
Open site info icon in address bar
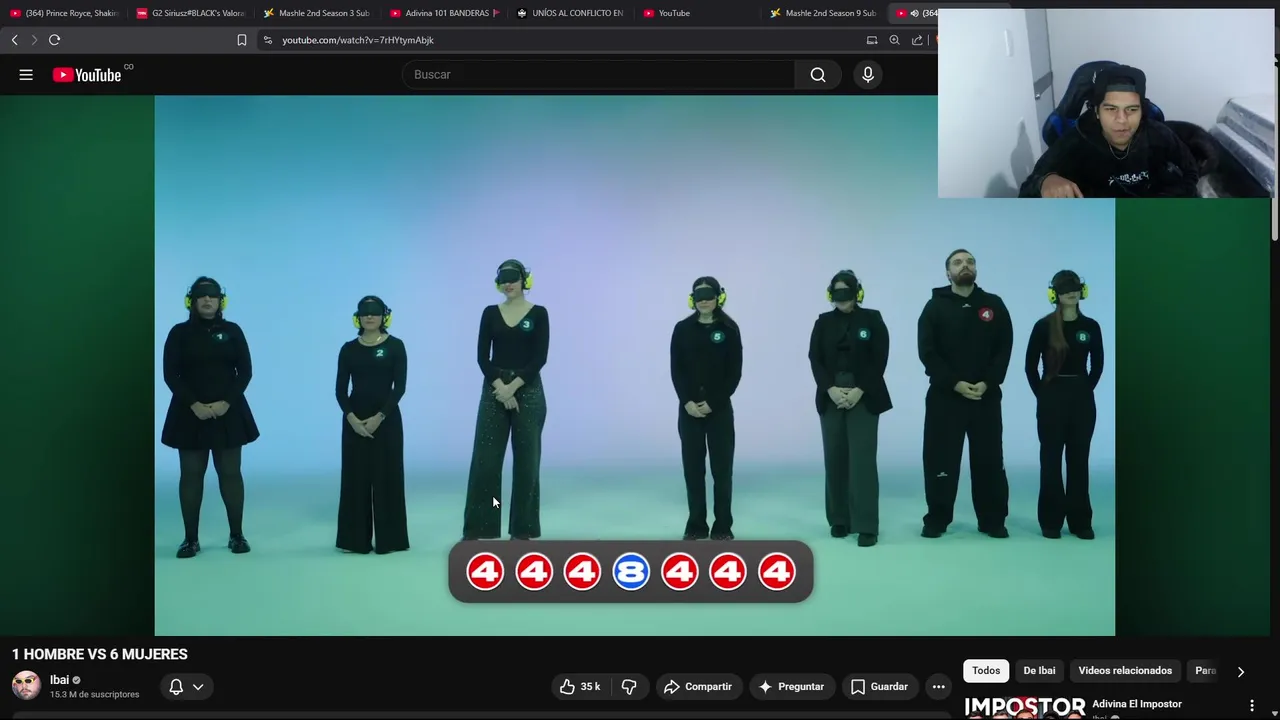pyautogui.click(x=267, y=40)
